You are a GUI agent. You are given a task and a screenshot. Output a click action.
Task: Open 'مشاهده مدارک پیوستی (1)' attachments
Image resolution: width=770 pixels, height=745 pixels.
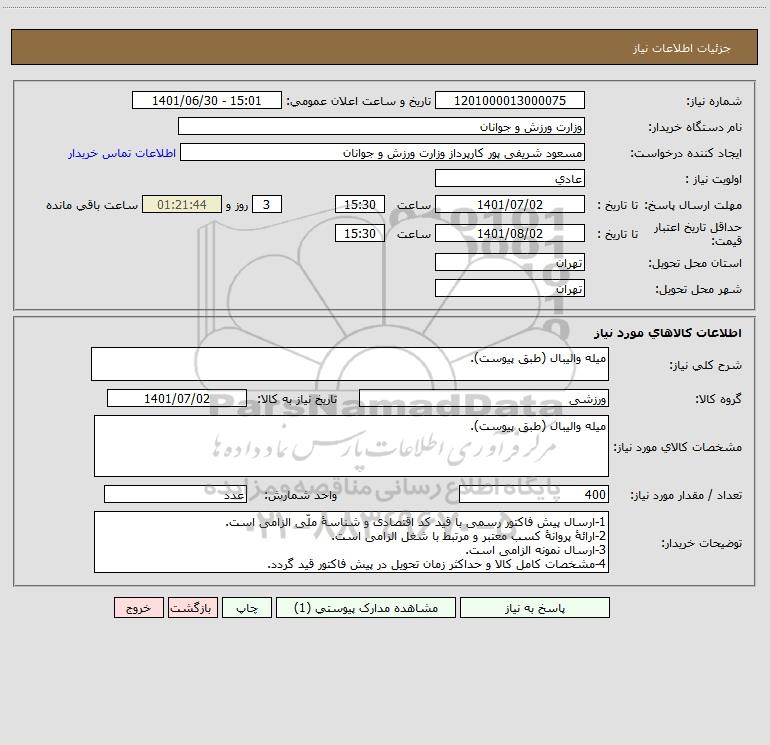366,607
